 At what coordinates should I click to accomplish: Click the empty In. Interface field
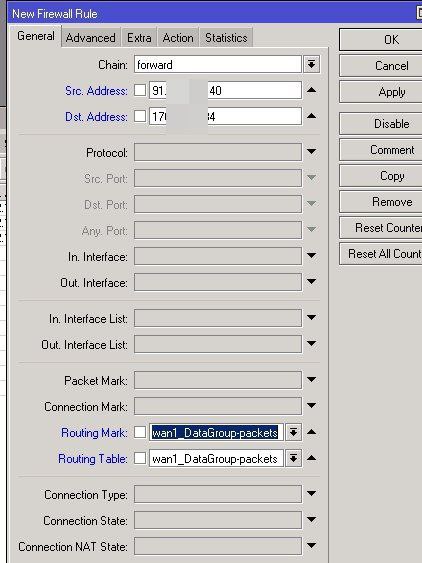pos(218,256)
